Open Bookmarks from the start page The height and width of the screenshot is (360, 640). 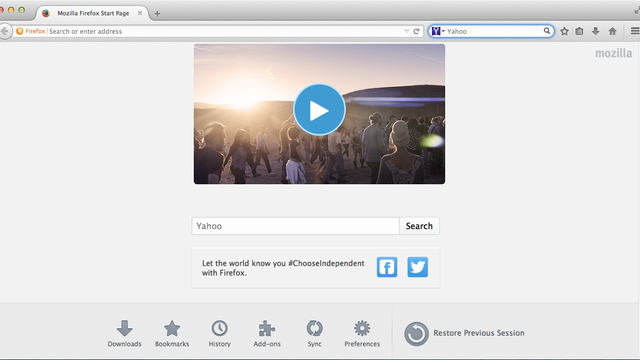coord(172,333)
